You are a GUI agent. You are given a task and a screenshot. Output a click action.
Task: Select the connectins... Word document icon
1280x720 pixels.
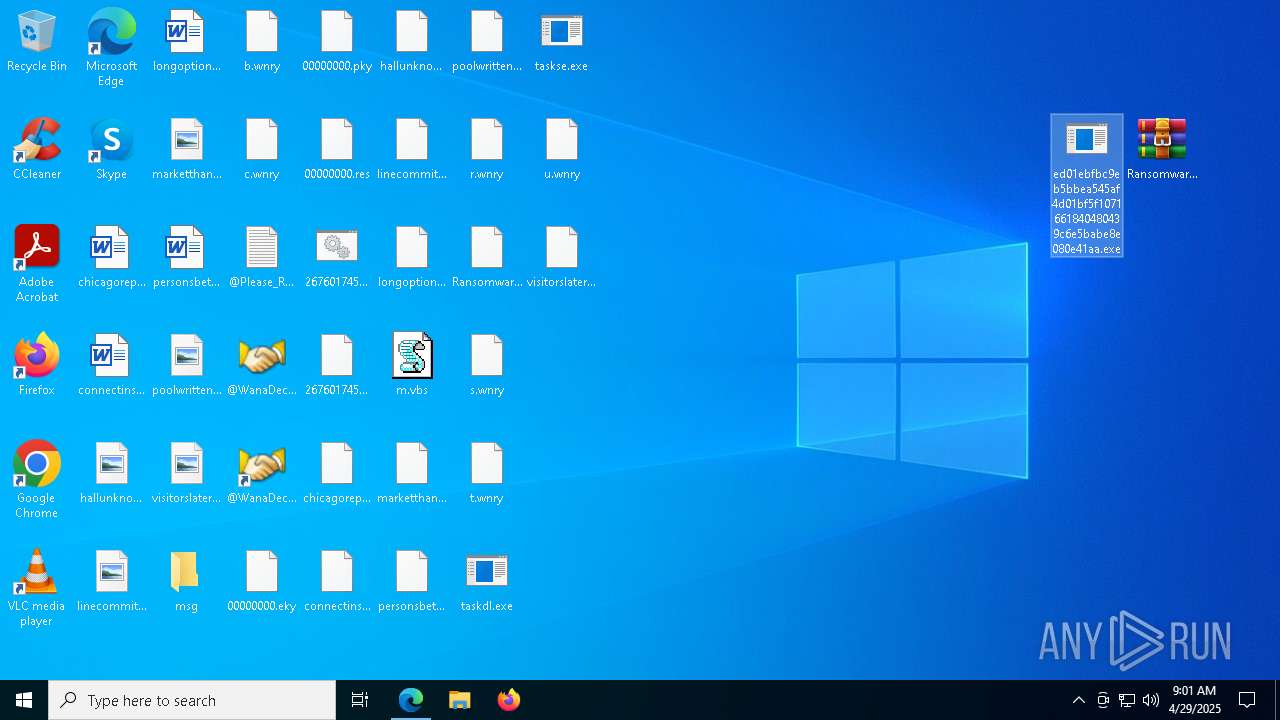click(x=111, y=366)
